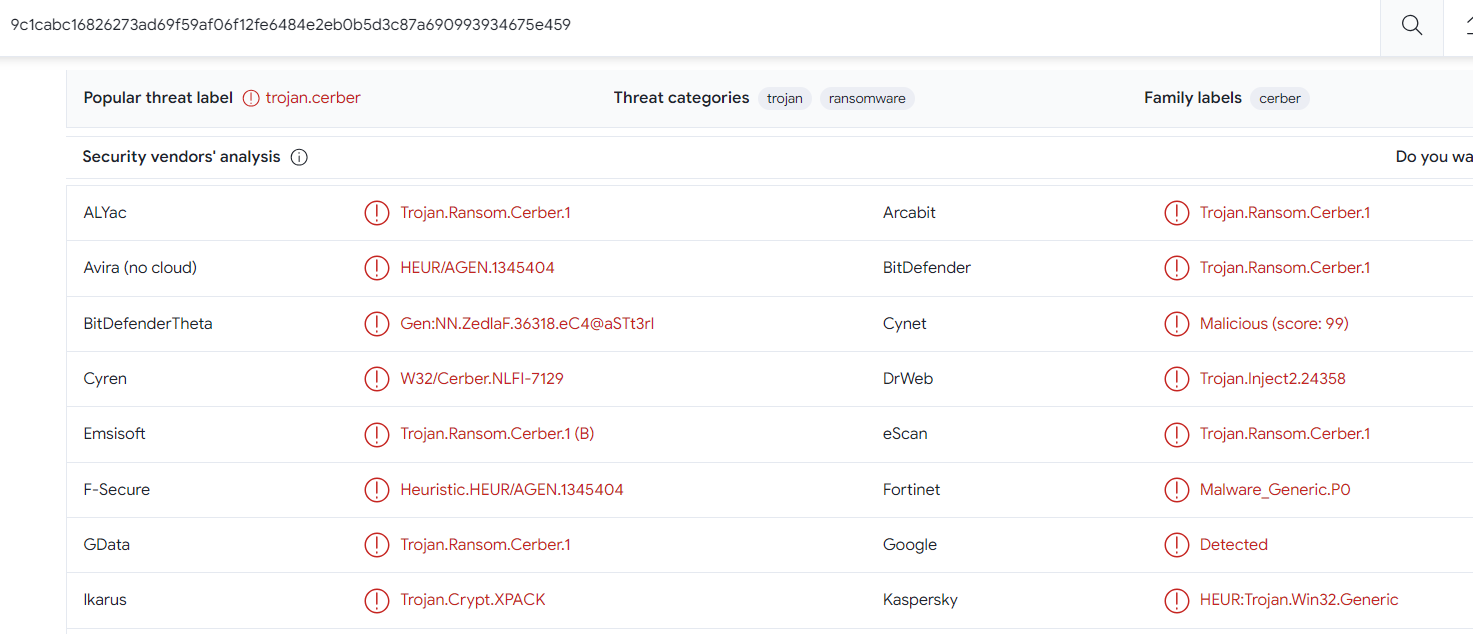Screen dimensions: 1473x634
Task: Click W32/Cerber.NLFI-7129 result text
Action: pos(482,379)
